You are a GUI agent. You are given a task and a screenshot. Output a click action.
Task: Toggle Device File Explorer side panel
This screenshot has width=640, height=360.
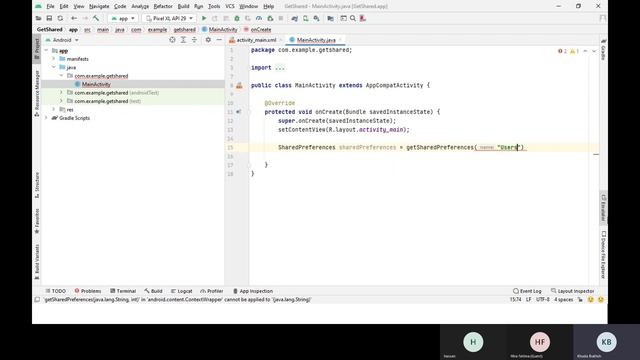603,255
